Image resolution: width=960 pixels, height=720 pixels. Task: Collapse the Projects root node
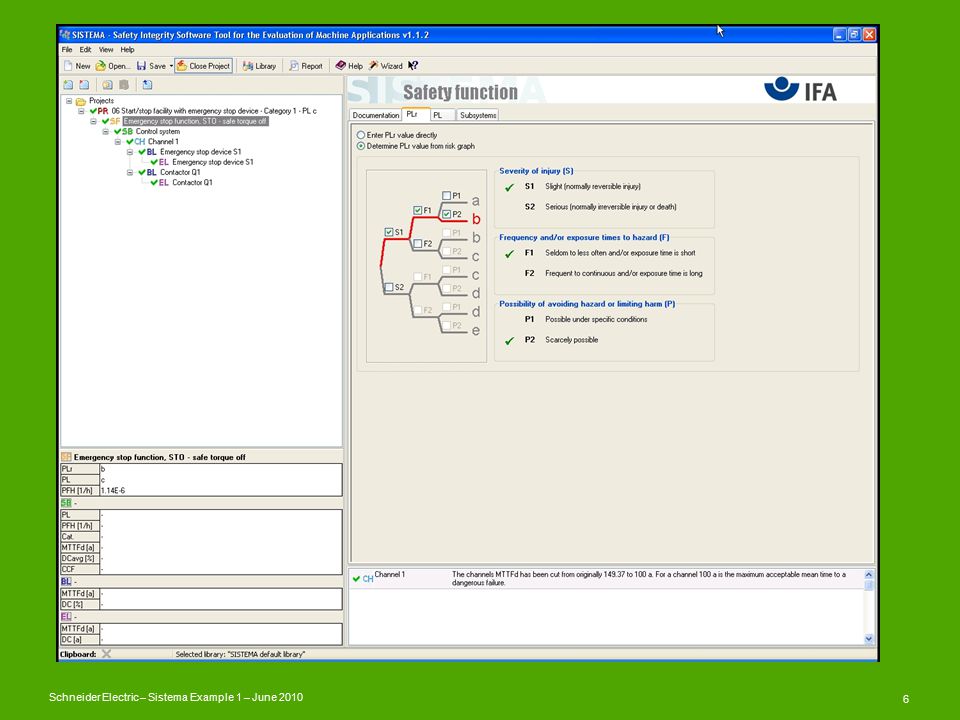pyautogui.click(x=69, y=101)
